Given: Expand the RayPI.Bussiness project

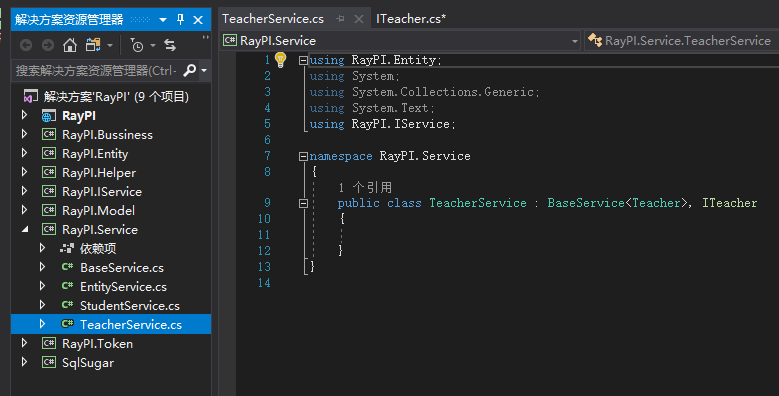Looking at the screenshot, I should (x=24, y=134).
